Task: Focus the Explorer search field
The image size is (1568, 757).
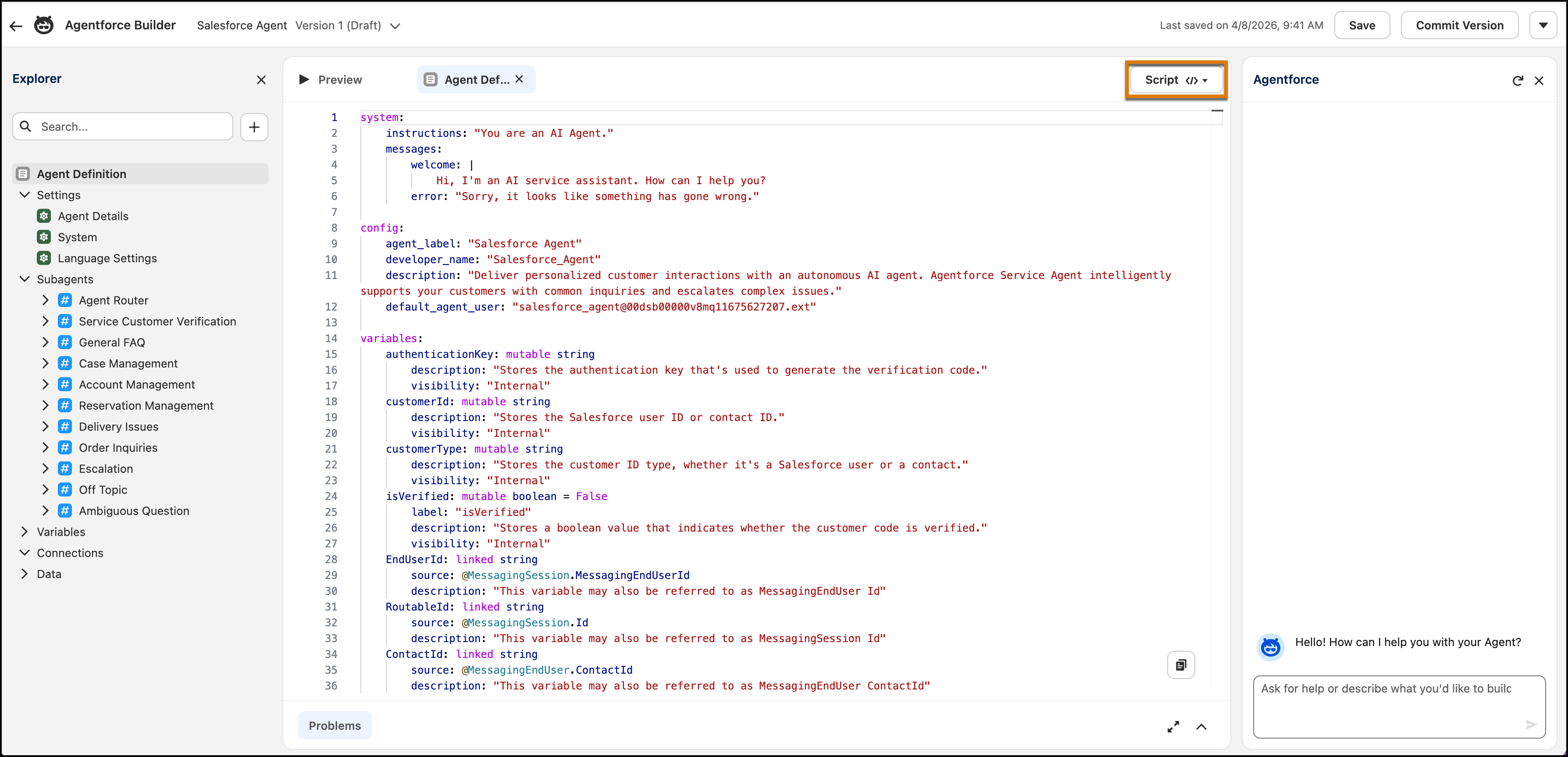Action: (122, 127)
